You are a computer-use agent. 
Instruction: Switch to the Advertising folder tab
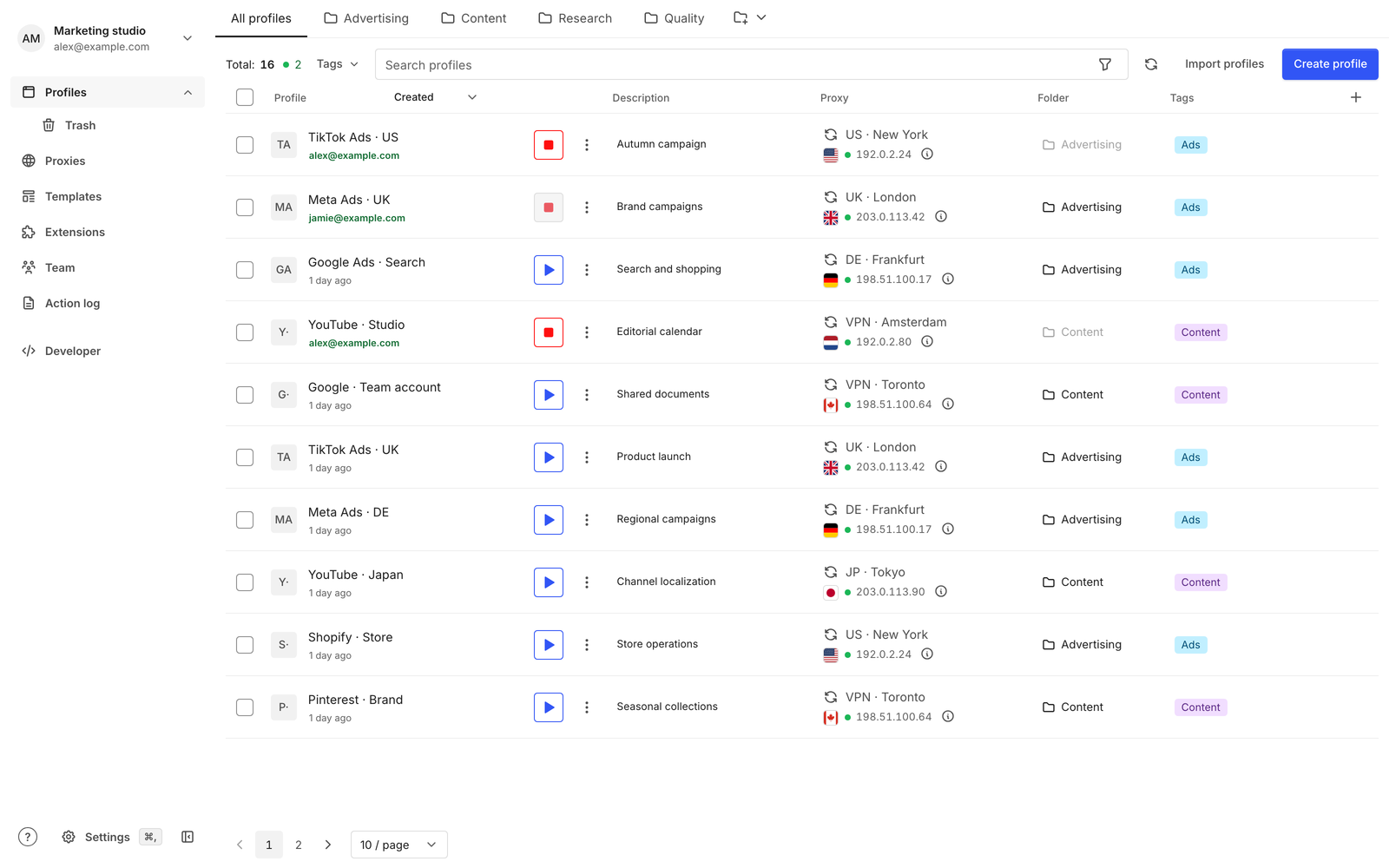366,18
